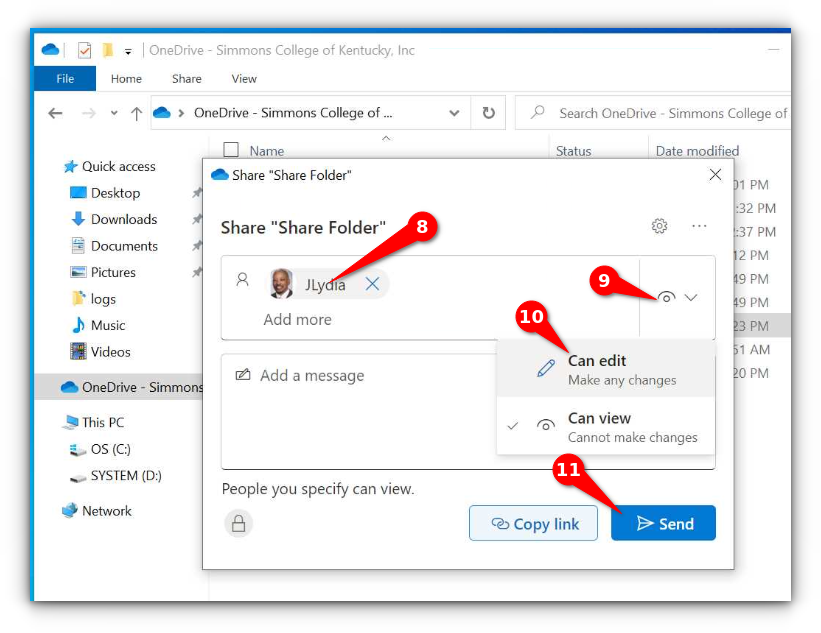Select Quick access in navigation pane

coord(109,166)
